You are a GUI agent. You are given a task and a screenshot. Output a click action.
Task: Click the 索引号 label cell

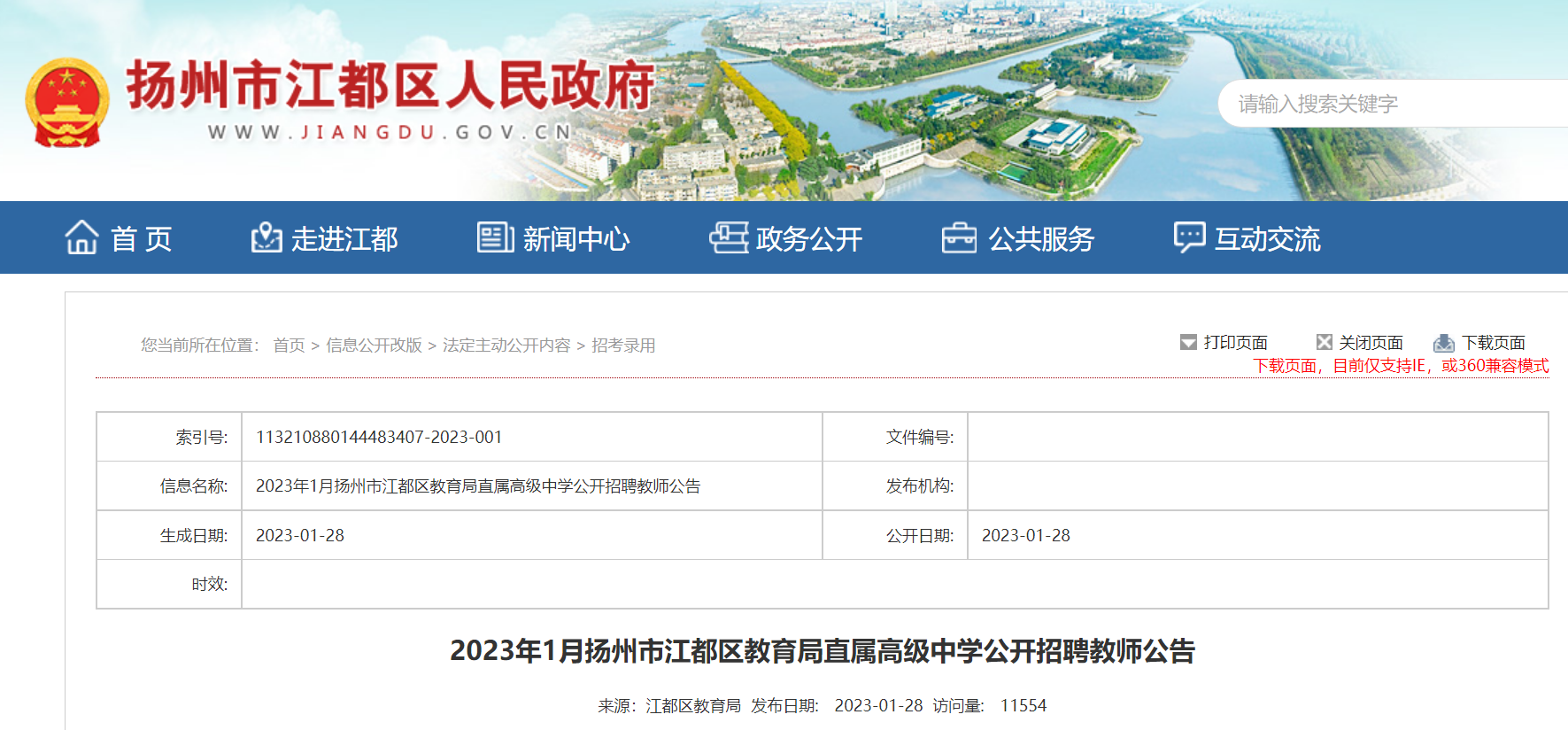pyautogui.click(x=169, y=437)
